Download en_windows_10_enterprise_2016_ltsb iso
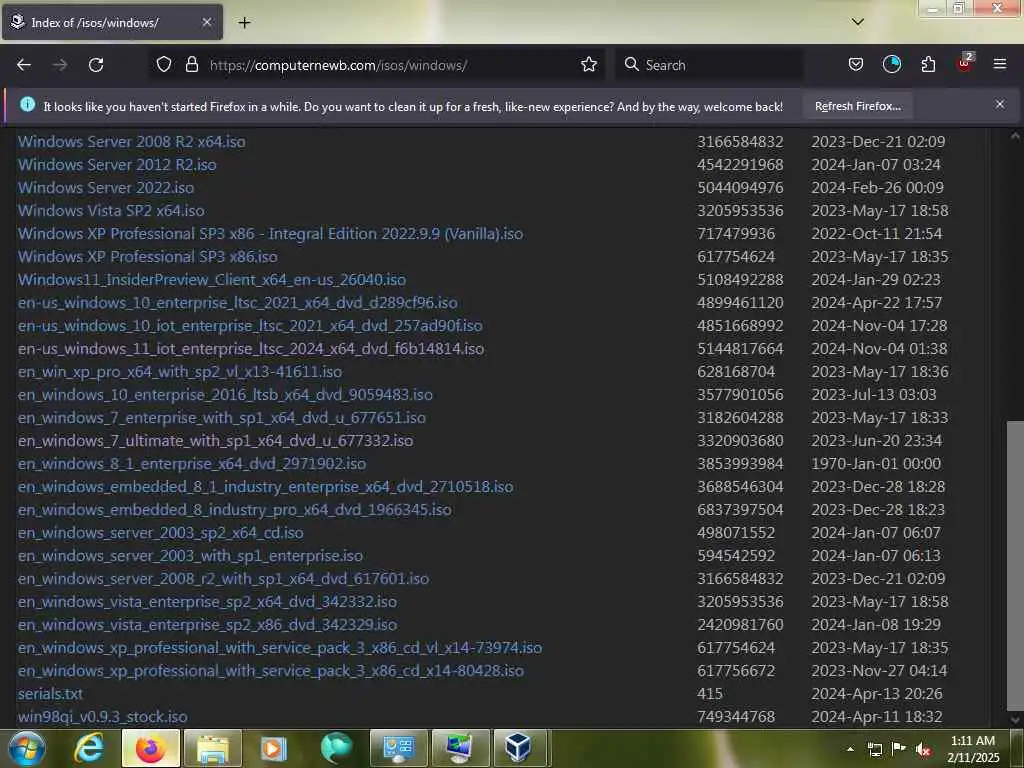The width and height of the screenshot is (1024, 768). click(x=225, y=394)
